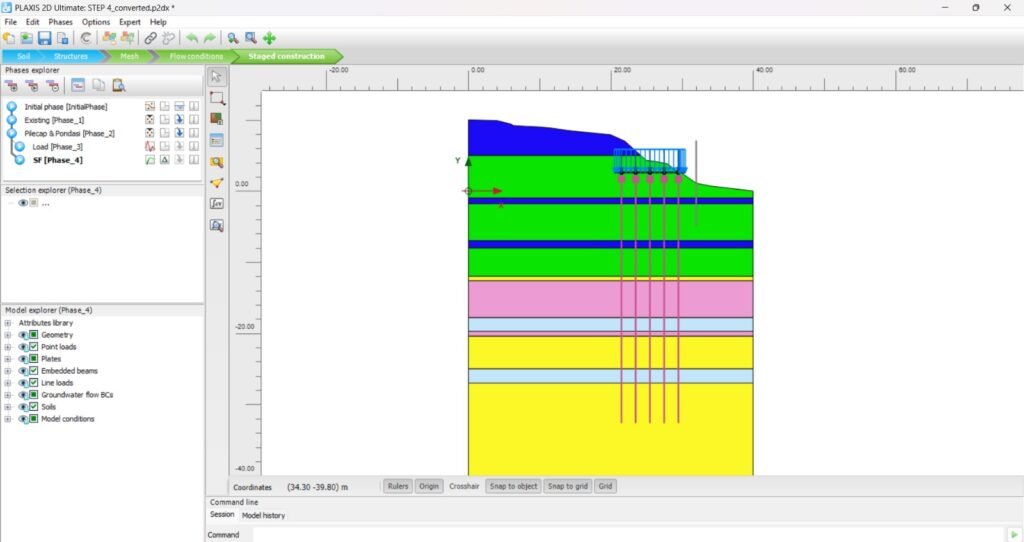Expand the Plates tree node
Screen dimensions: 1024x542
click(x=7, y=359)
